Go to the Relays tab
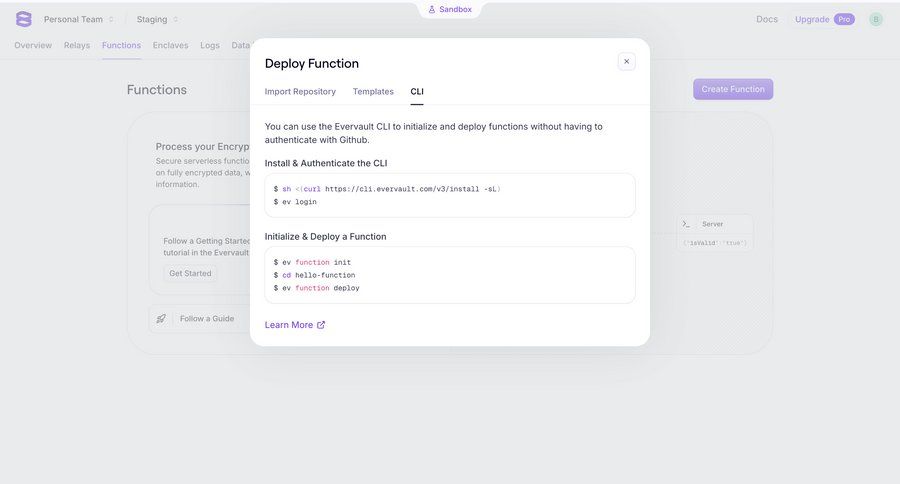The width and height of the screenshot is (900, 484). click(x=77, y=45)
